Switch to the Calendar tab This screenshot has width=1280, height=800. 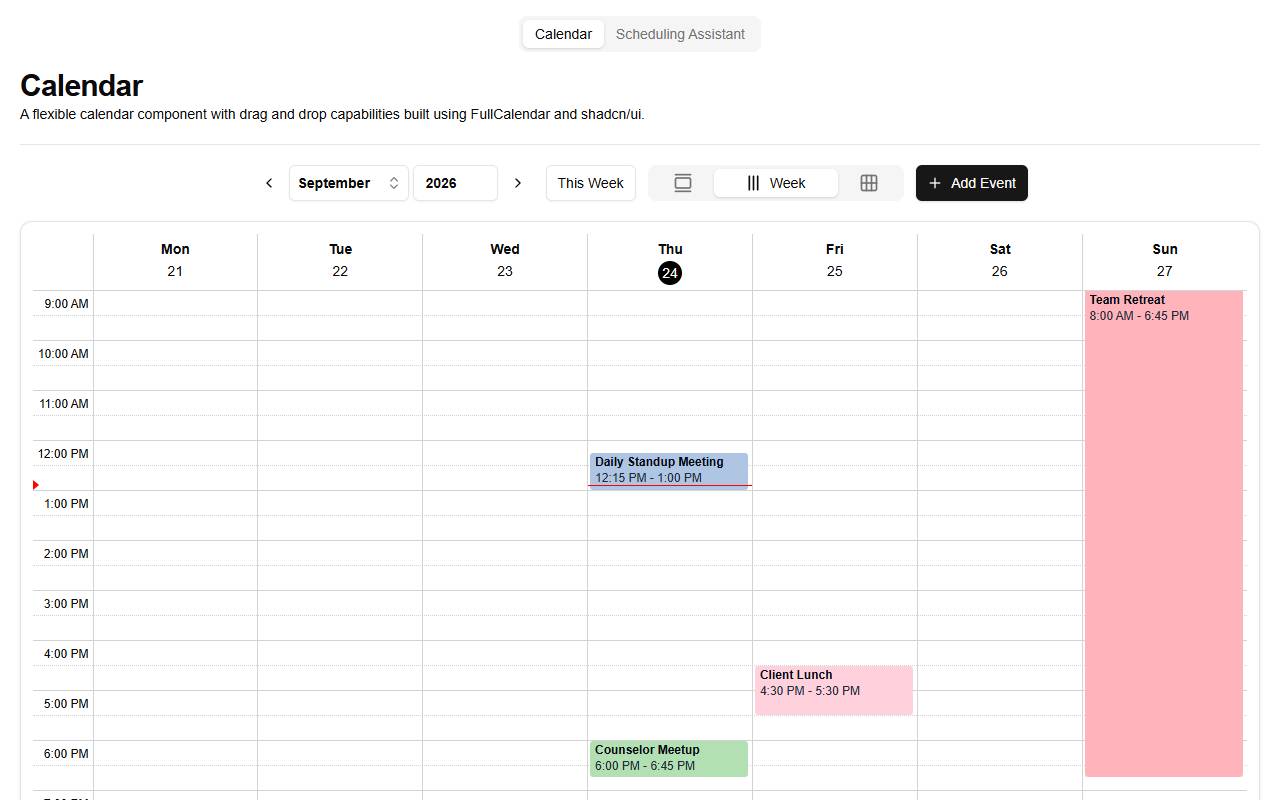[563, 34]
